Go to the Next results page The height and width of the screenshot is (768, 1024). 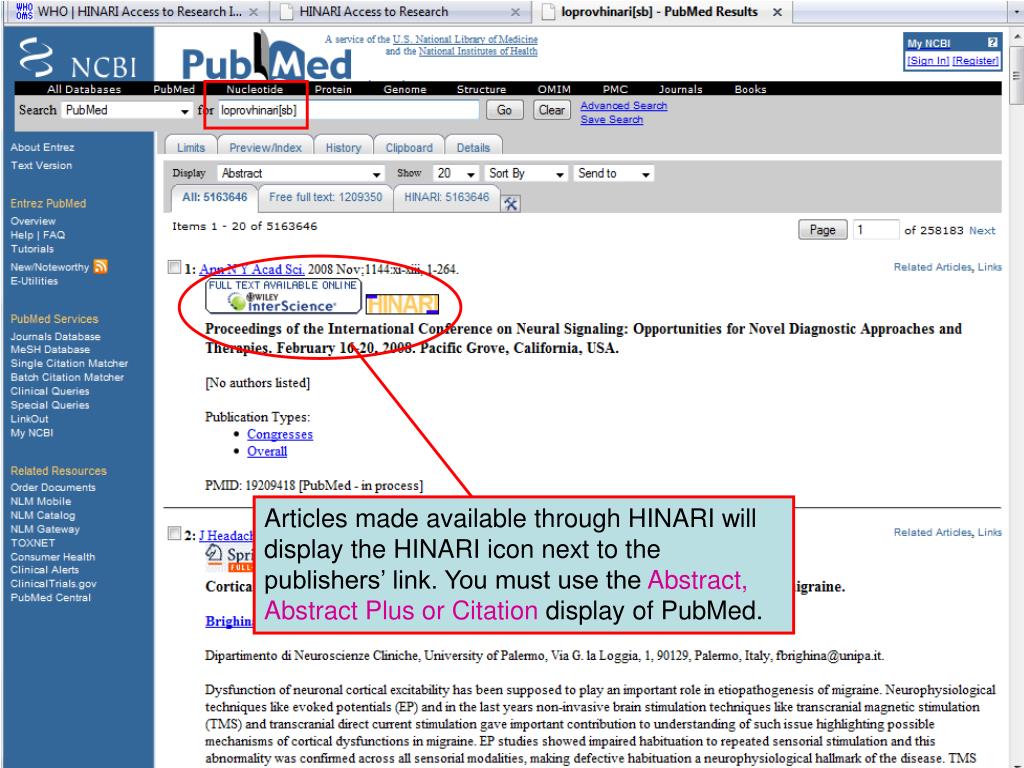pyautogui.click(x=982, y=231)
